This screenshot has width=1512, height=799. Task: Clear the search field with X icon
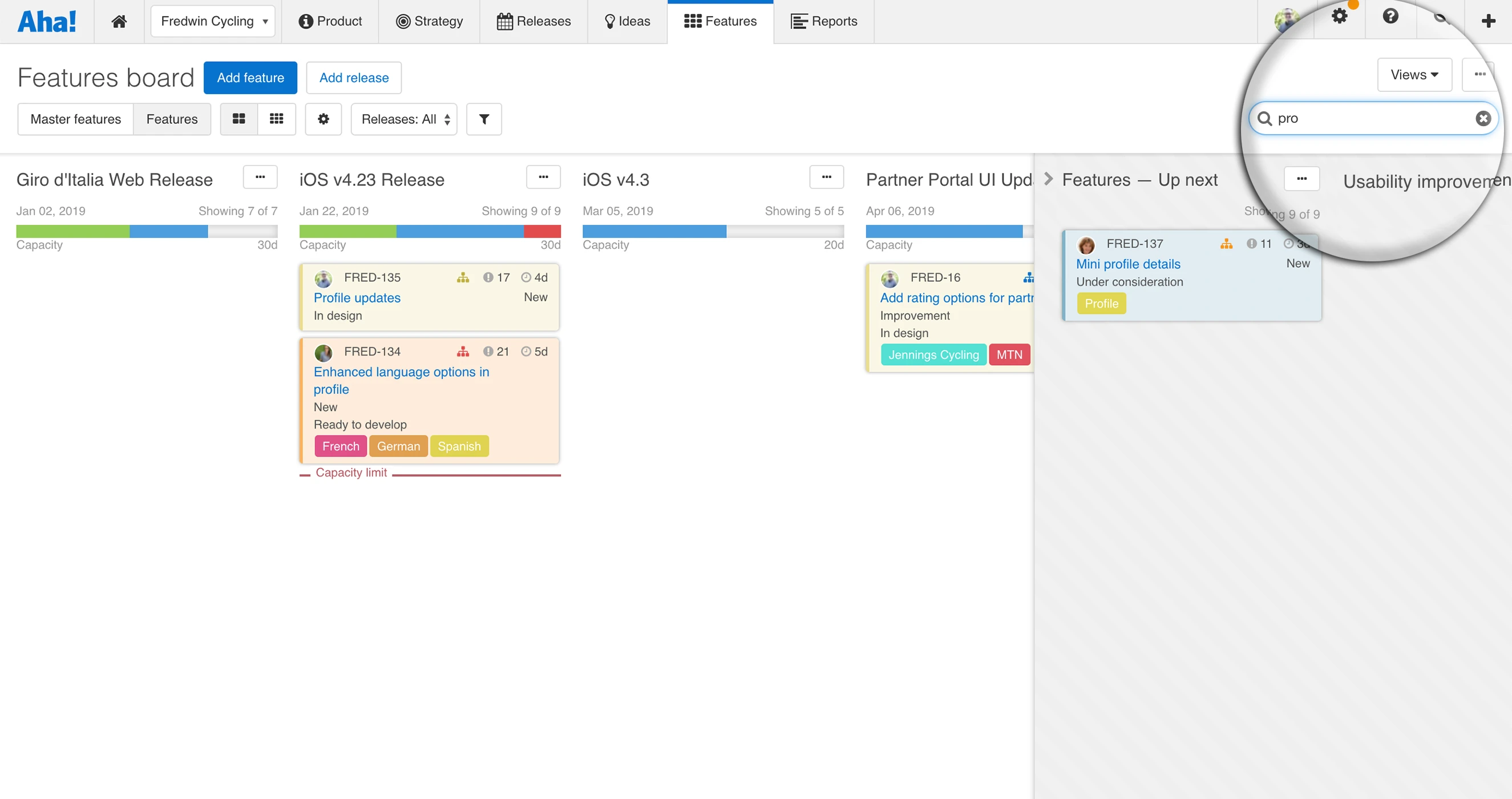tap(1483, 119)
